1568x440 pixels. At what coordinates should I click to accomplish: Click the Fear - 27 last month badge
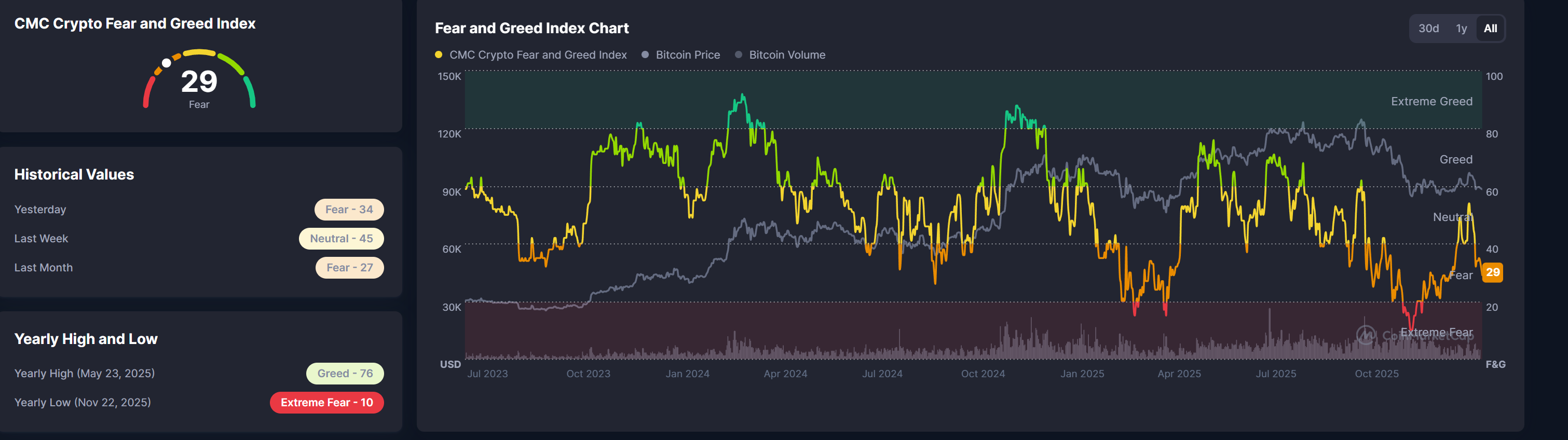349,268
